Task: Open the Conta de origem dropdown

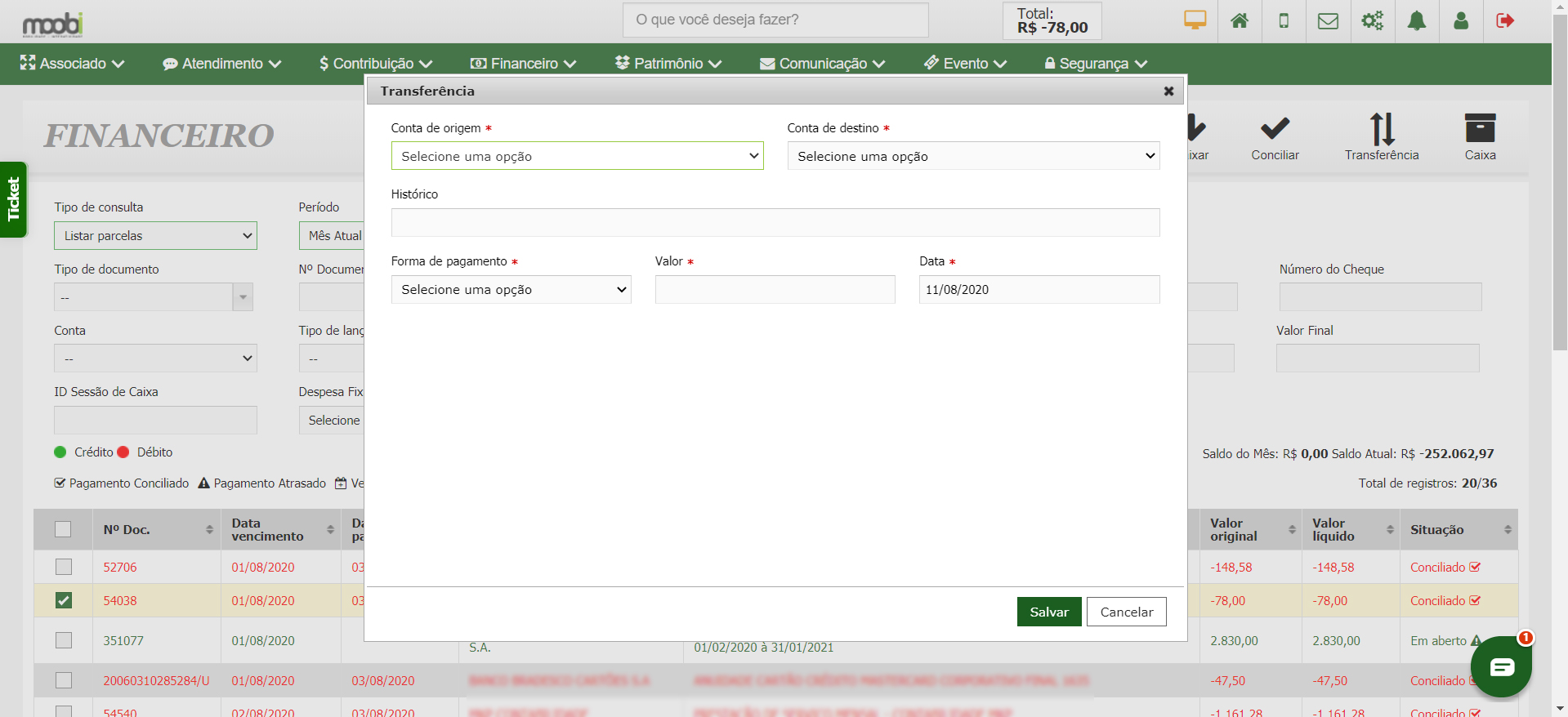Action: pyautogui.click(x=577, y=156)
